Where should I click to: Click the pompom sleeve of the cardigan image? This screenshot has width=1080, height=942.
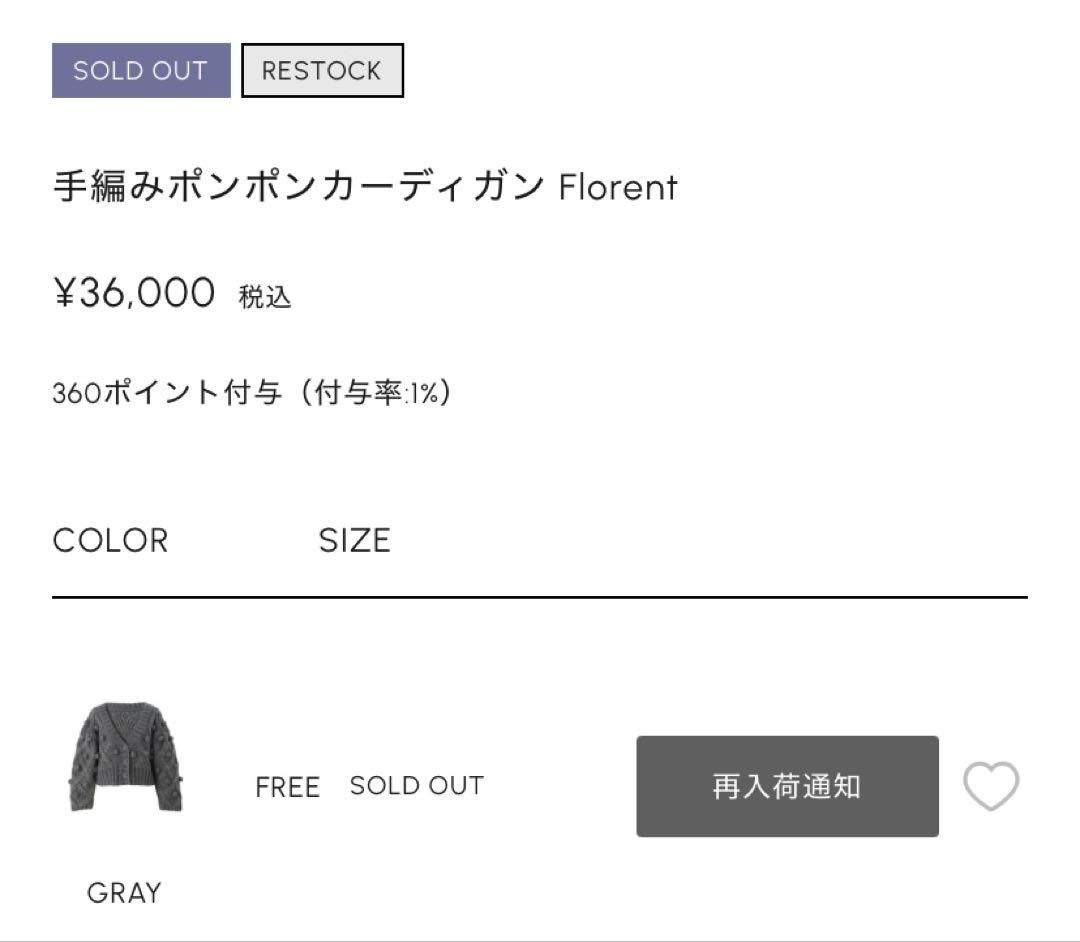(x=170, y=775)
